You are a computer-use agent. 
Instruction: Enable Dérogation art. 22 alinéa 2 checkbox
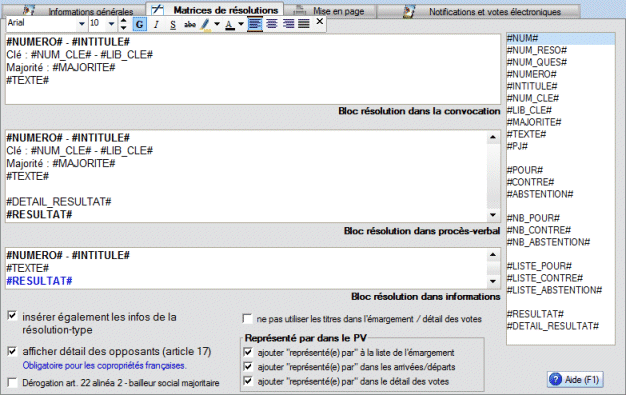coord(12,383)
